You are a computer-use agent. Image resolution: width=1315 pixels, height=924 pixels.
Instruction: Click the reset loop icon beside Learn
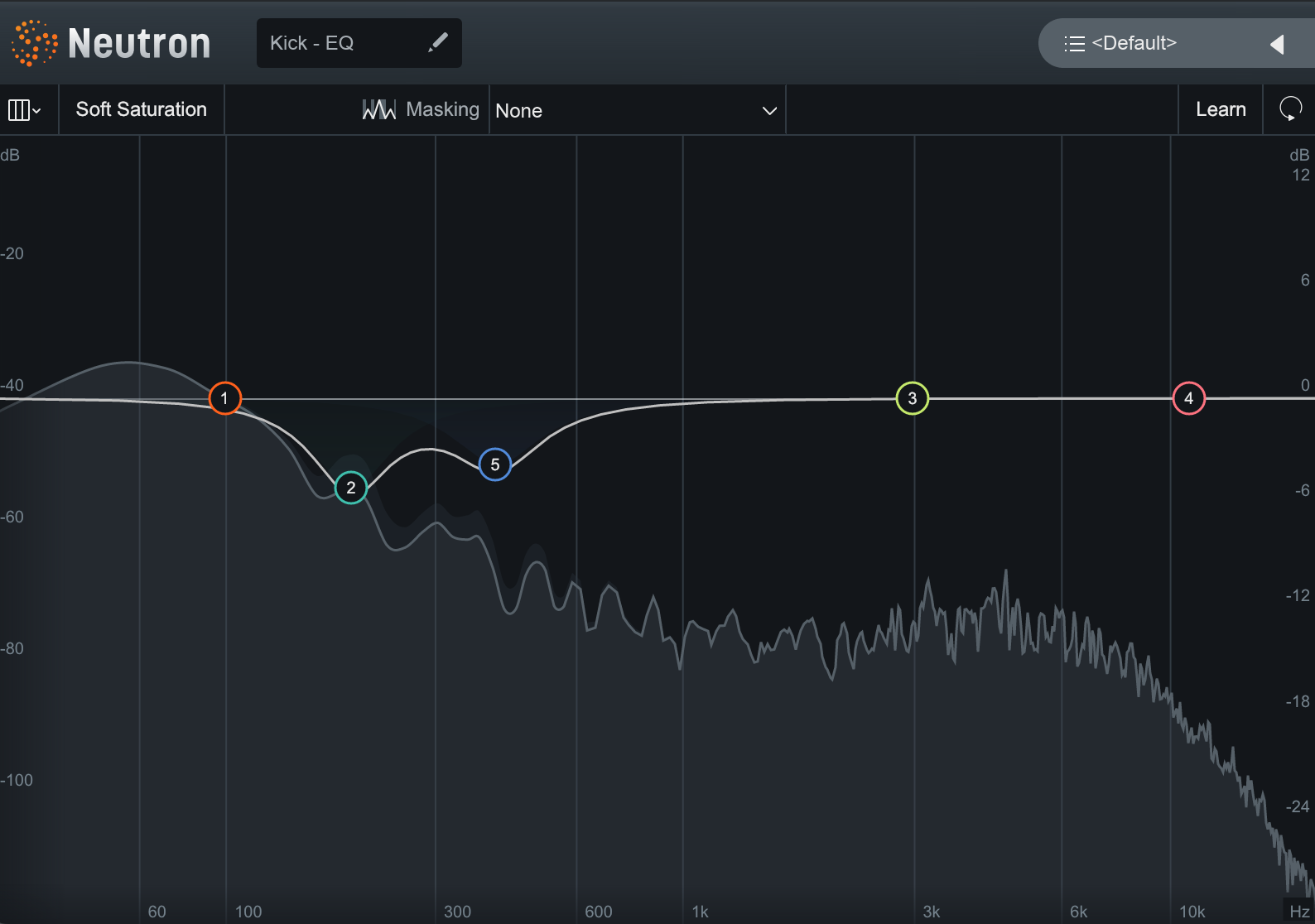pyautogui.click(x=1290, y=109)
